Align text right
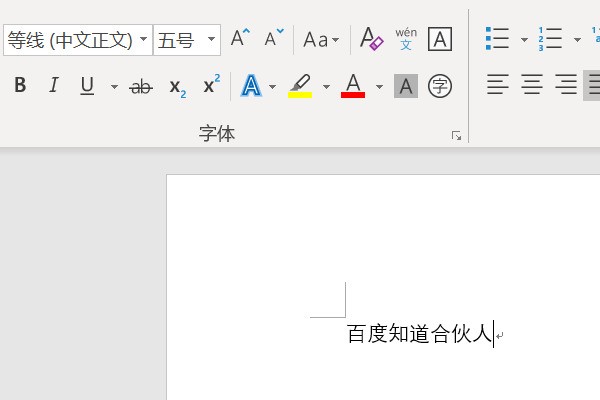The width and height of the screenshot is (600, 400). (x=566, y=84)
